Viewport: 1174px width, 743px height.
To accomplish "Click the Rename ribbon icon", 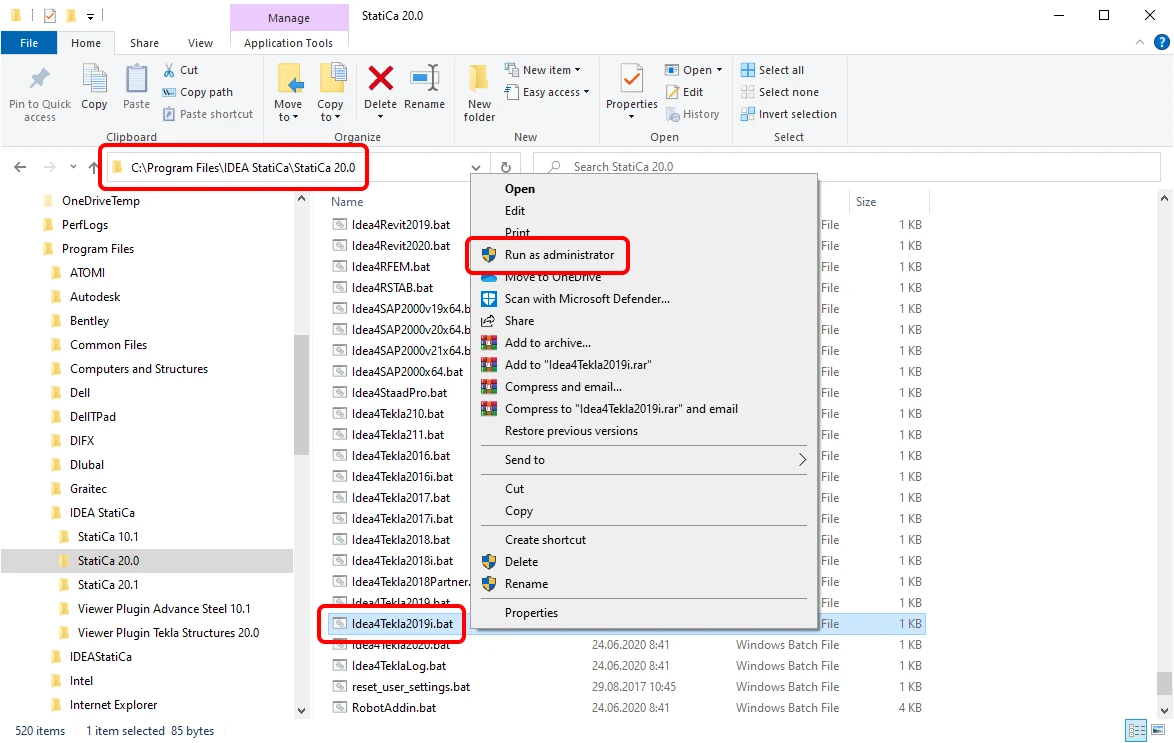I will [x=425, y=79].
